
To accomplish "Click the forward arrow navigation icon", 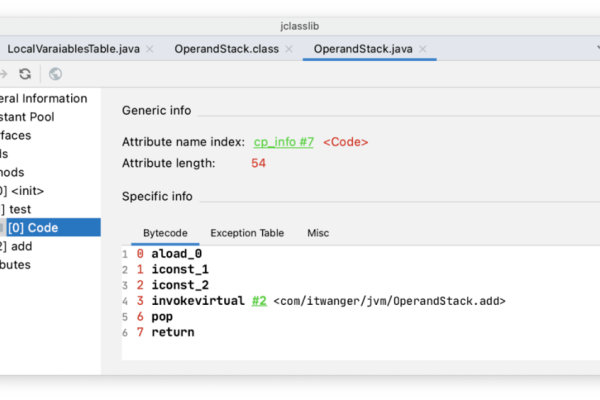I will point(4,74).
